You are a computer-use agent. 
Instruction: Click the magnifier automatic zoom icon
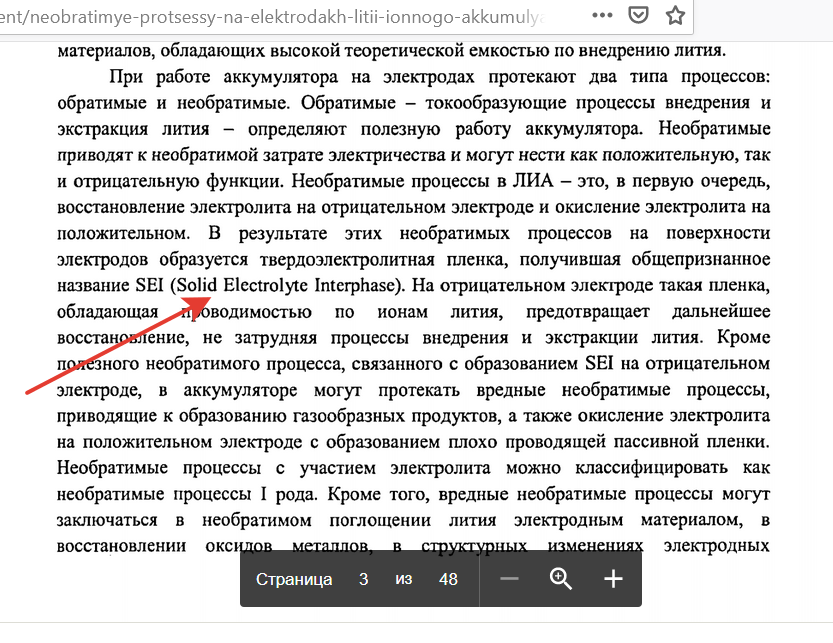pyautogui.click(x=561, y=579)
